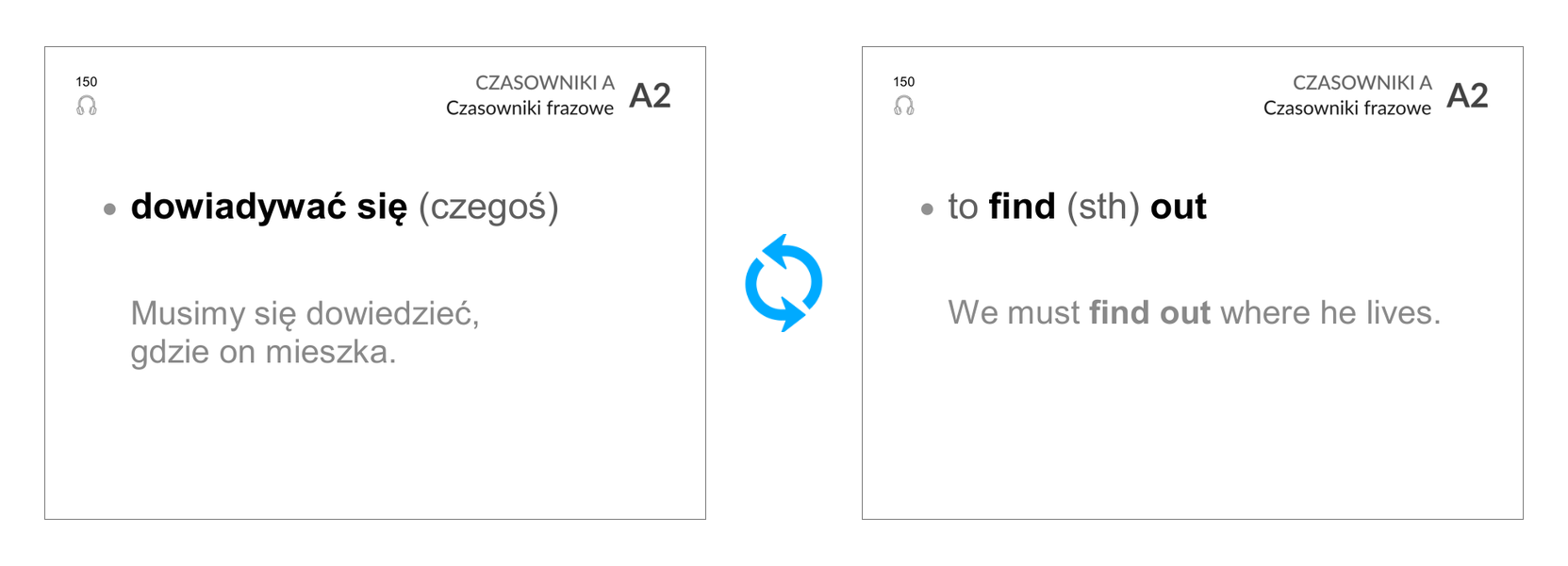Click the blue flip arrows icon
The height and width of the screenshot is (566, 1568).
[784, 283]
